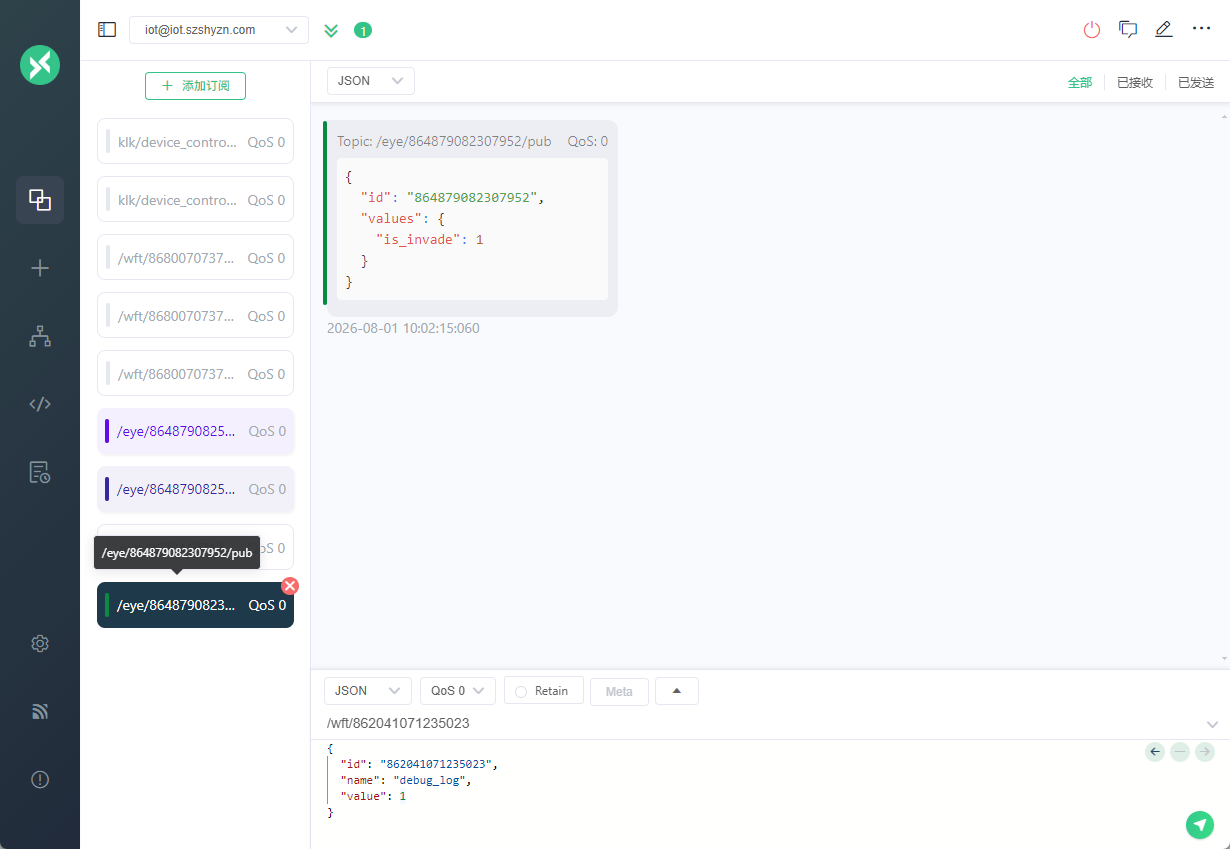Select the highlighted /eye/8648790823... subscription
This screenshot has width=1230, height=849.
[x=195, y=605]
